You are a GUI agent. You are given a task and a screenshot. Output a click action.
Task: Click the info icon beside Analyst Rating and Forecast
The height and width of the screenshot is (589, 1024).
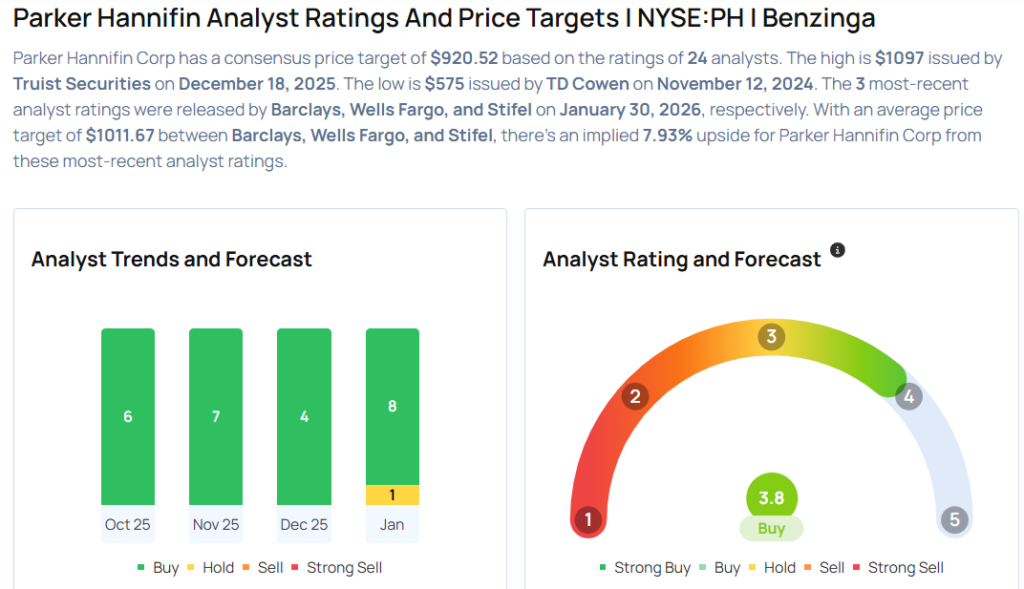838,250
